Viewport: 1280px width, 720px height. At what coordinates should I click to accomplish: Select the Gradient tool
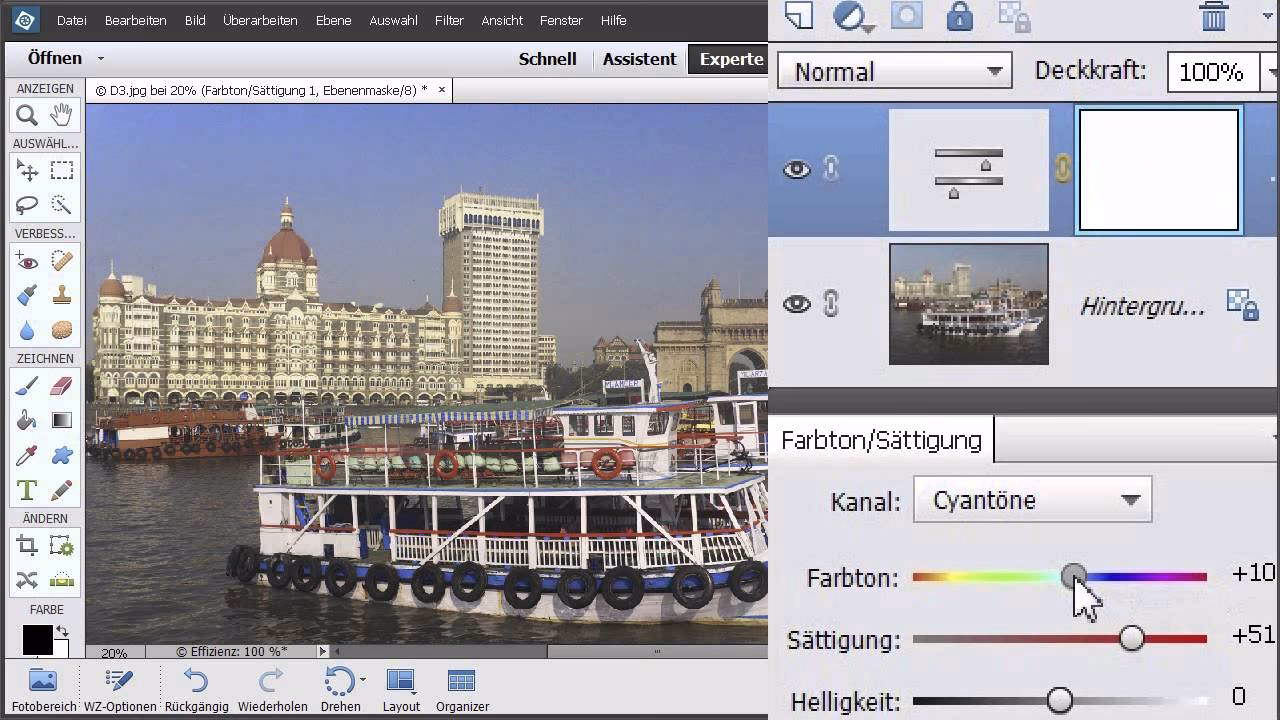62,420
